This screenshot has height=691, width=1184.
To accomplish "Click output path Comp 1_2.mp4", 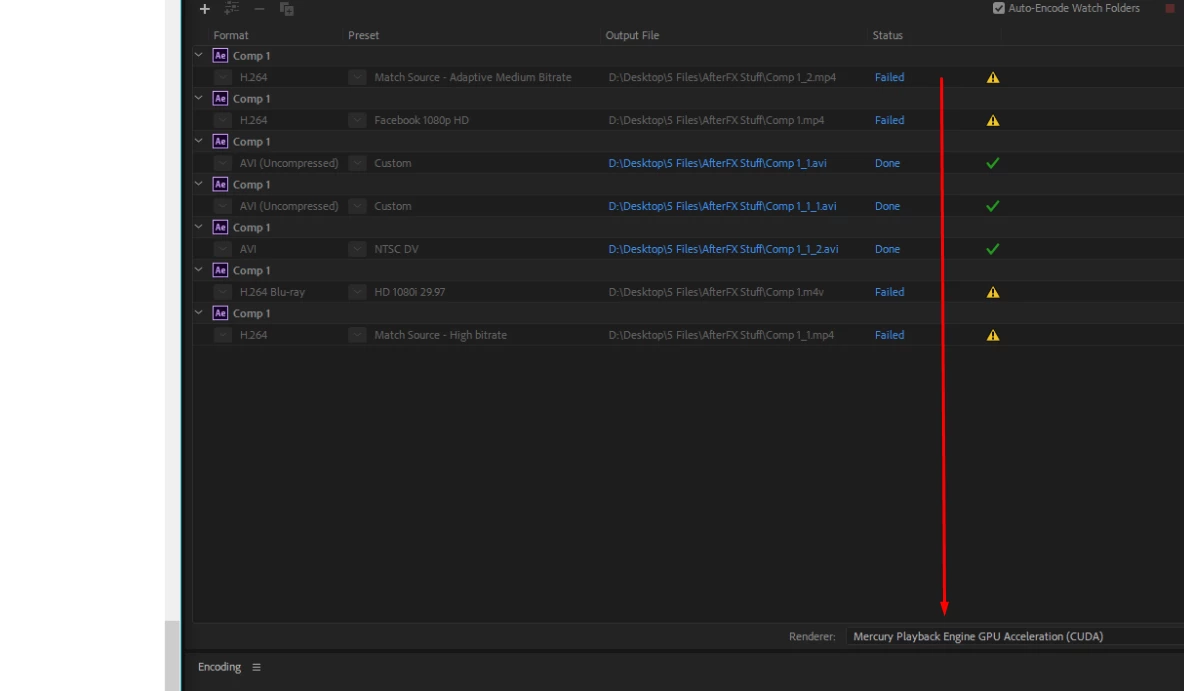I will (x=722, y=77).
